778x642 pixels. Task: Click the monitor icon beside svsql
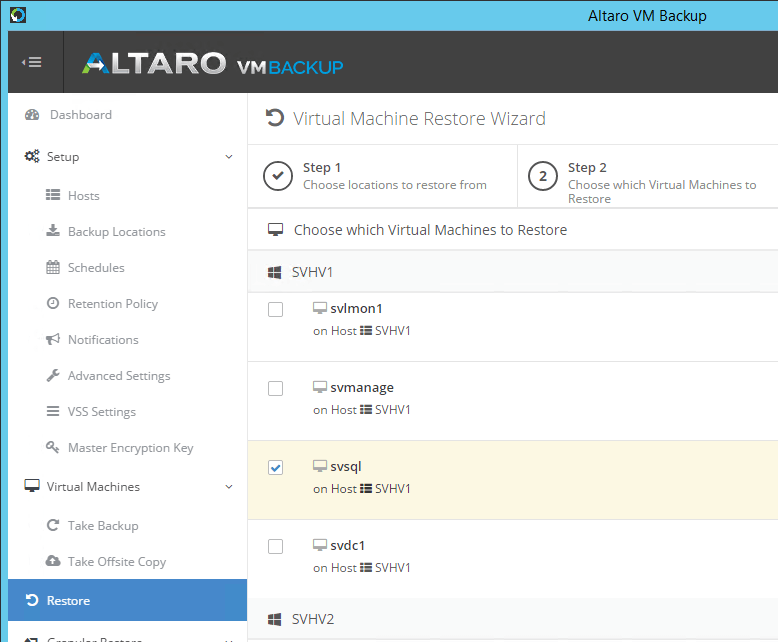point(320,466)
